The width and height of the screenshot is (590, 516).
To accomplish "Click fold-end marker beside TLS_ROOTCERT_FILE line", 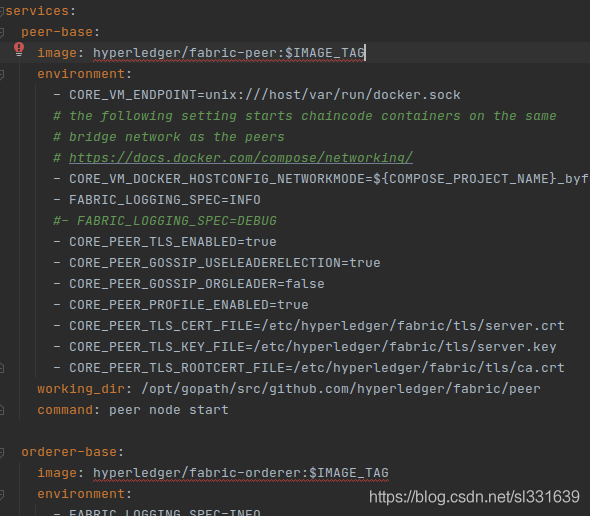I will tap(2, 368).
